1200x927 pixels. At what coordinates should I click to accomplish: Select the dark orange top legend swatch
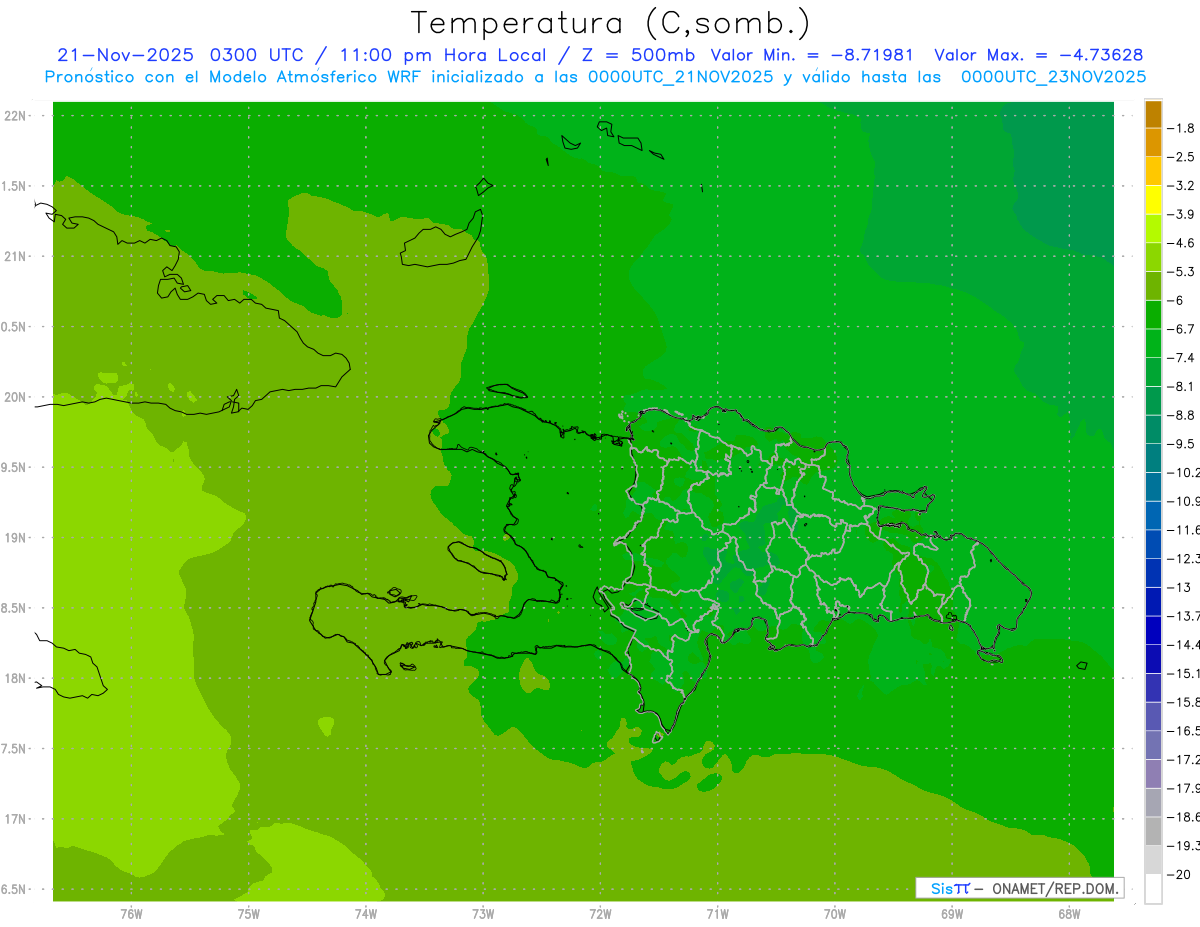[1153, 114]
